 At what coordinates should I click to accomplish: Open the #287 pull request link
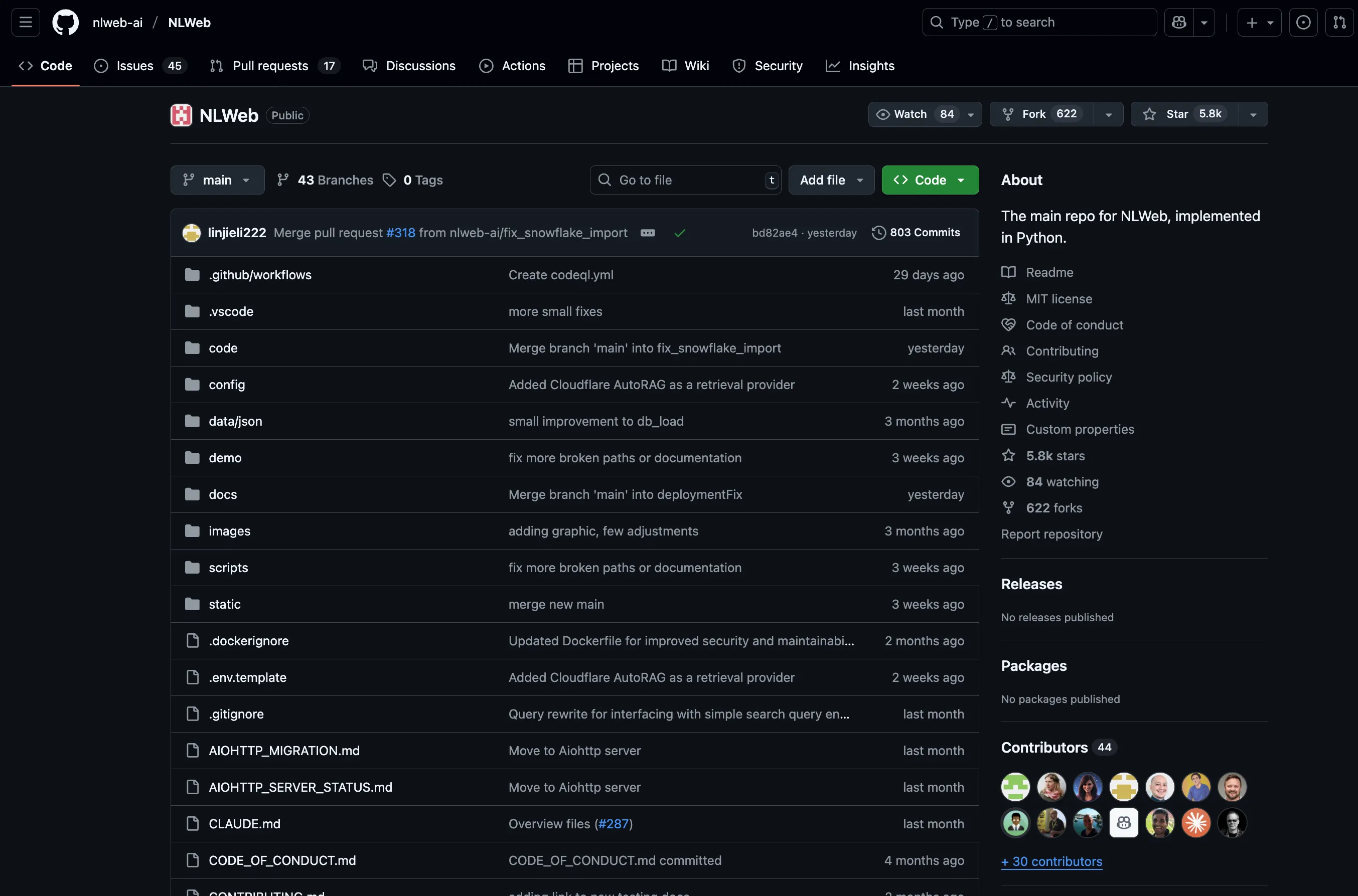[613, 823]
